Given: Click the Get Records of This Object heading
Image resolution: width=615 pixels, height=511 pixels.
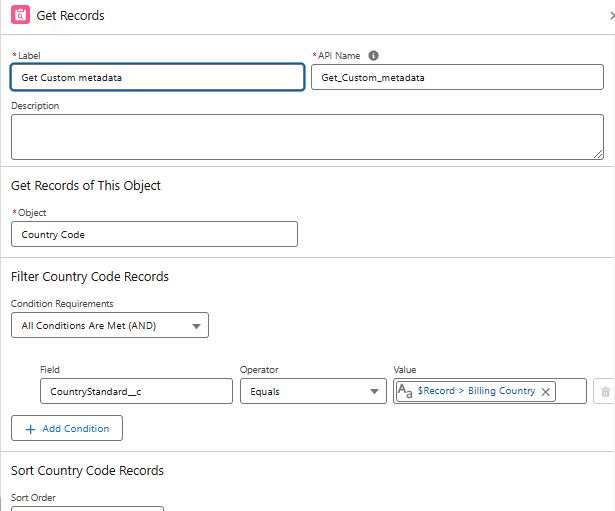Looking at the screenshot, I should 86,185.
